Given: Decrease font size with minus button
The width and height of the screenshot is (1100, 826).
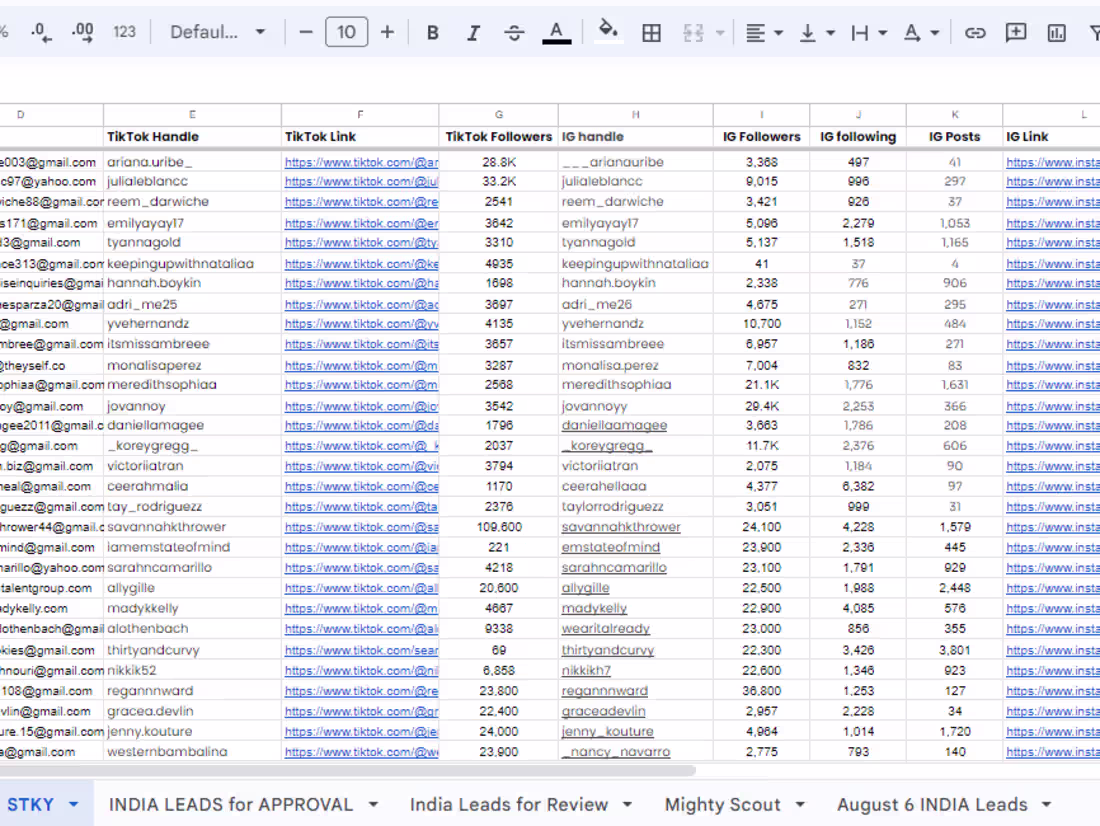Looking at the screenshot, I should tap(306, 32).
